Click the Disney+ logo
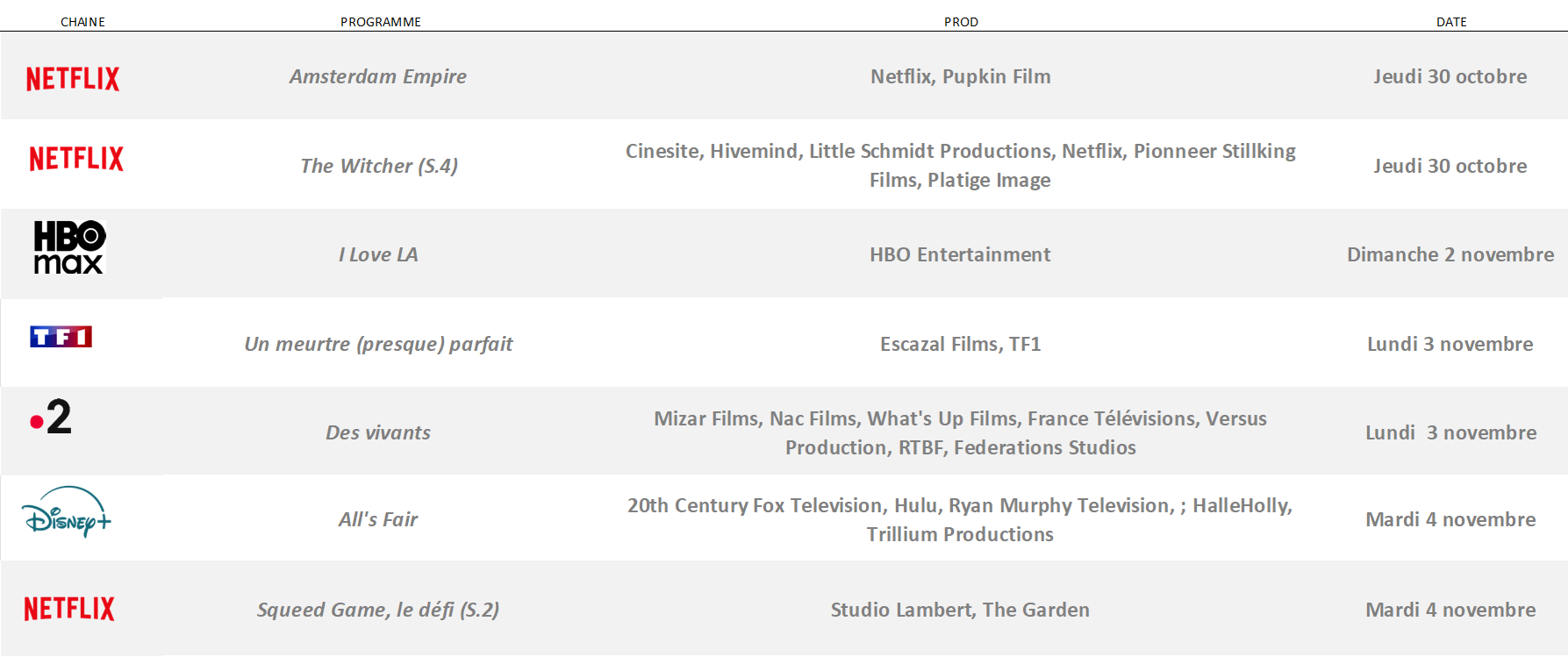This screenshot has width=1568, height=657. pos(67,511)
